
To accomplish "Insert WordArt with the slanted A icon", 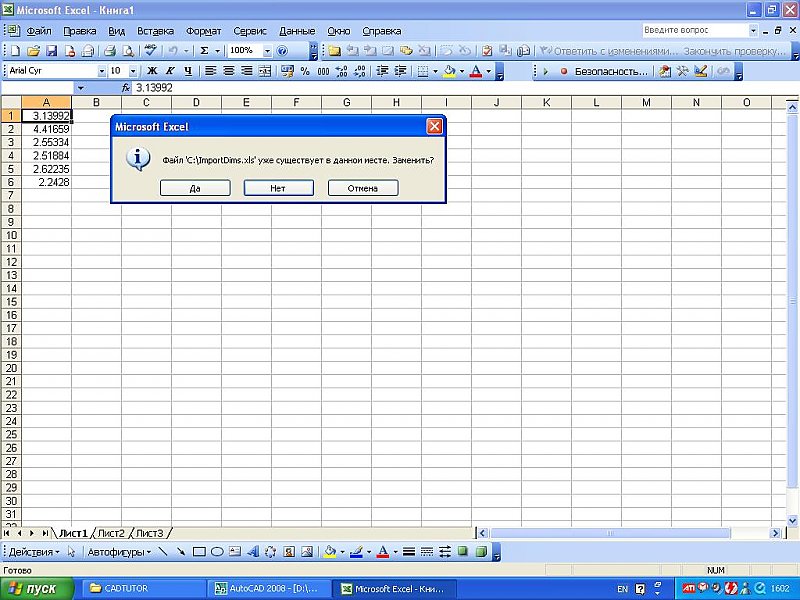I will click(x=253, y=552).
